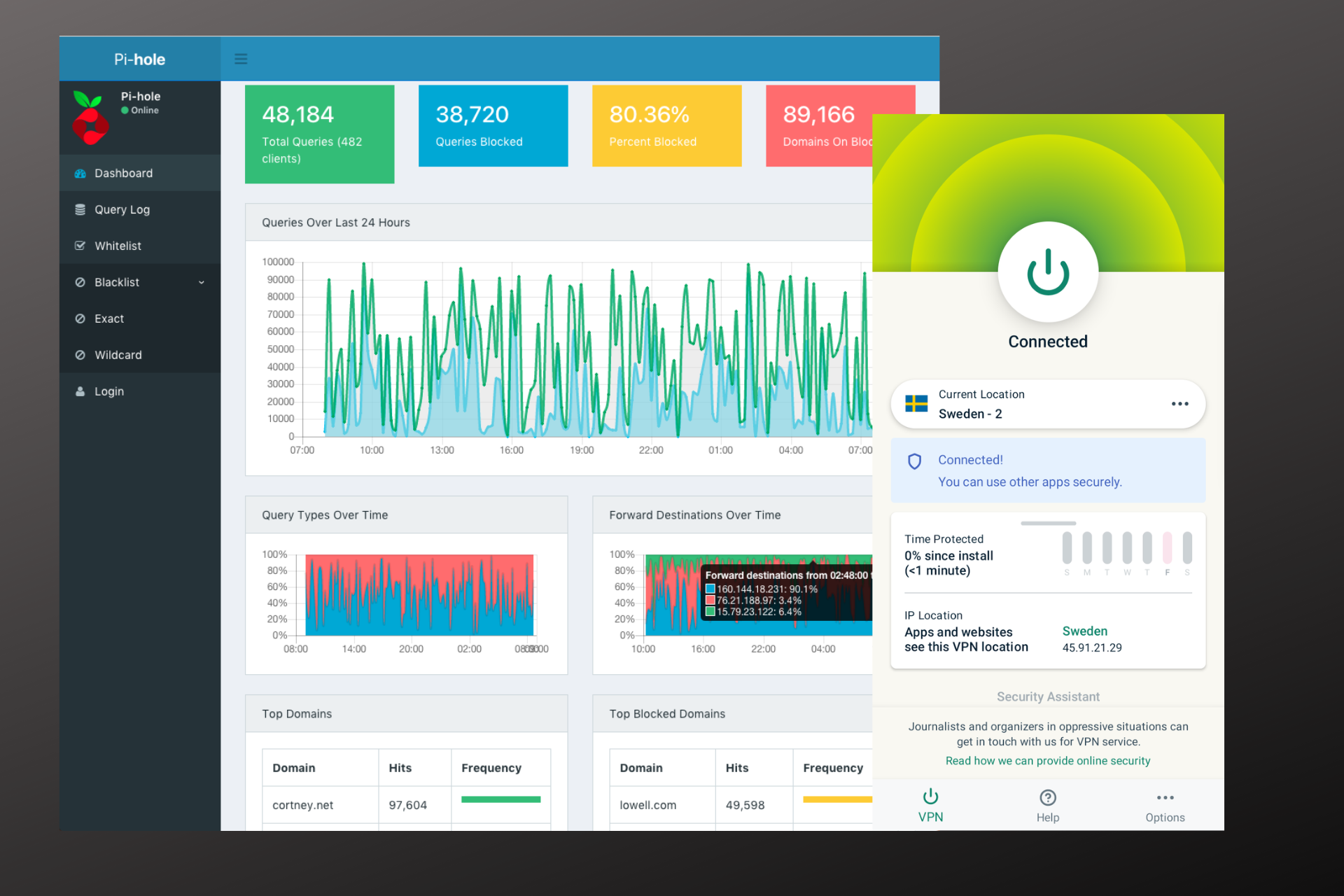
Task: Click the Friday time-protected bar
Action: [1168, 548]
